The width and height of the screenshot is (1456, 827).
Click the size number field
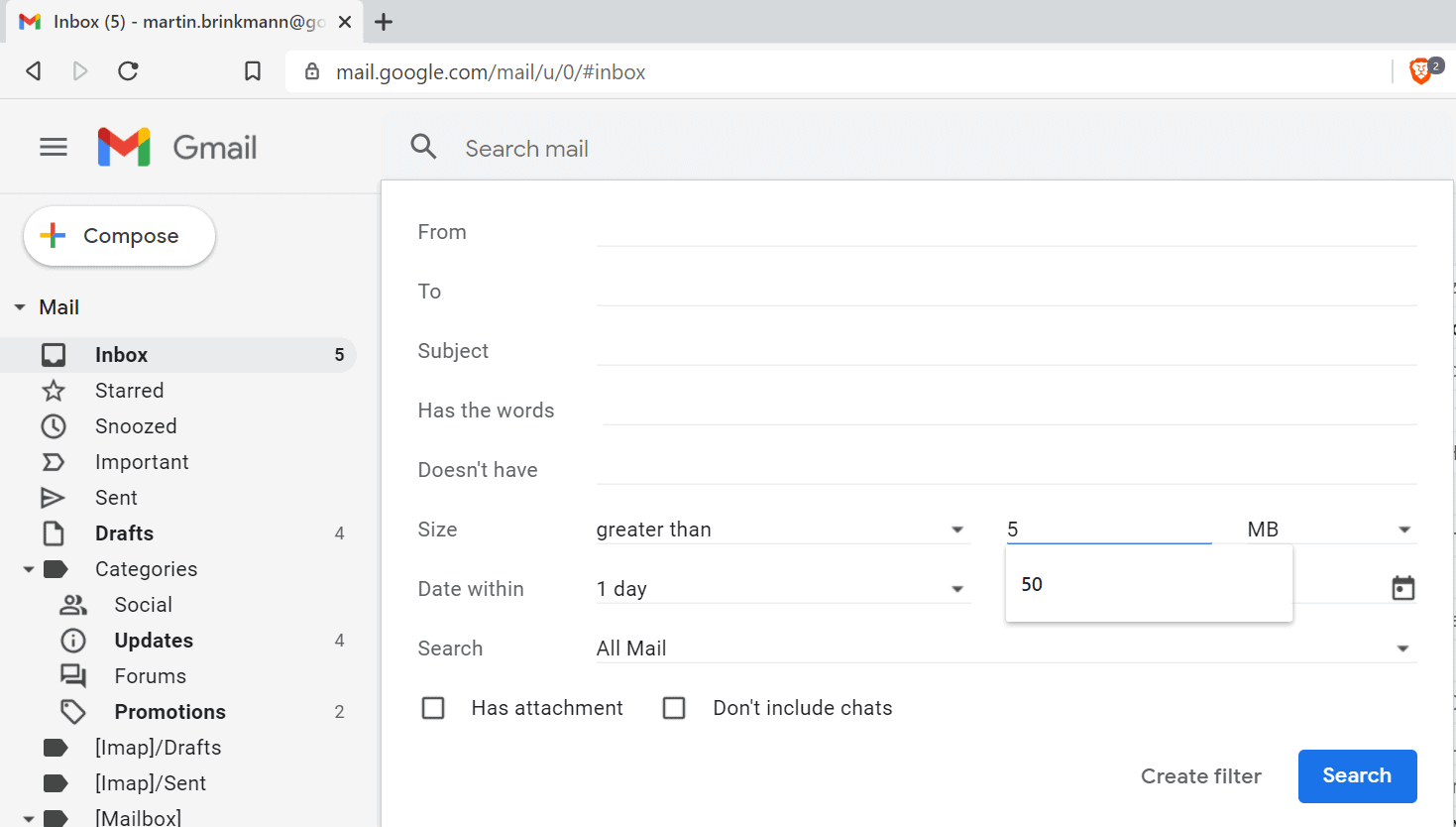[1109, 530]
